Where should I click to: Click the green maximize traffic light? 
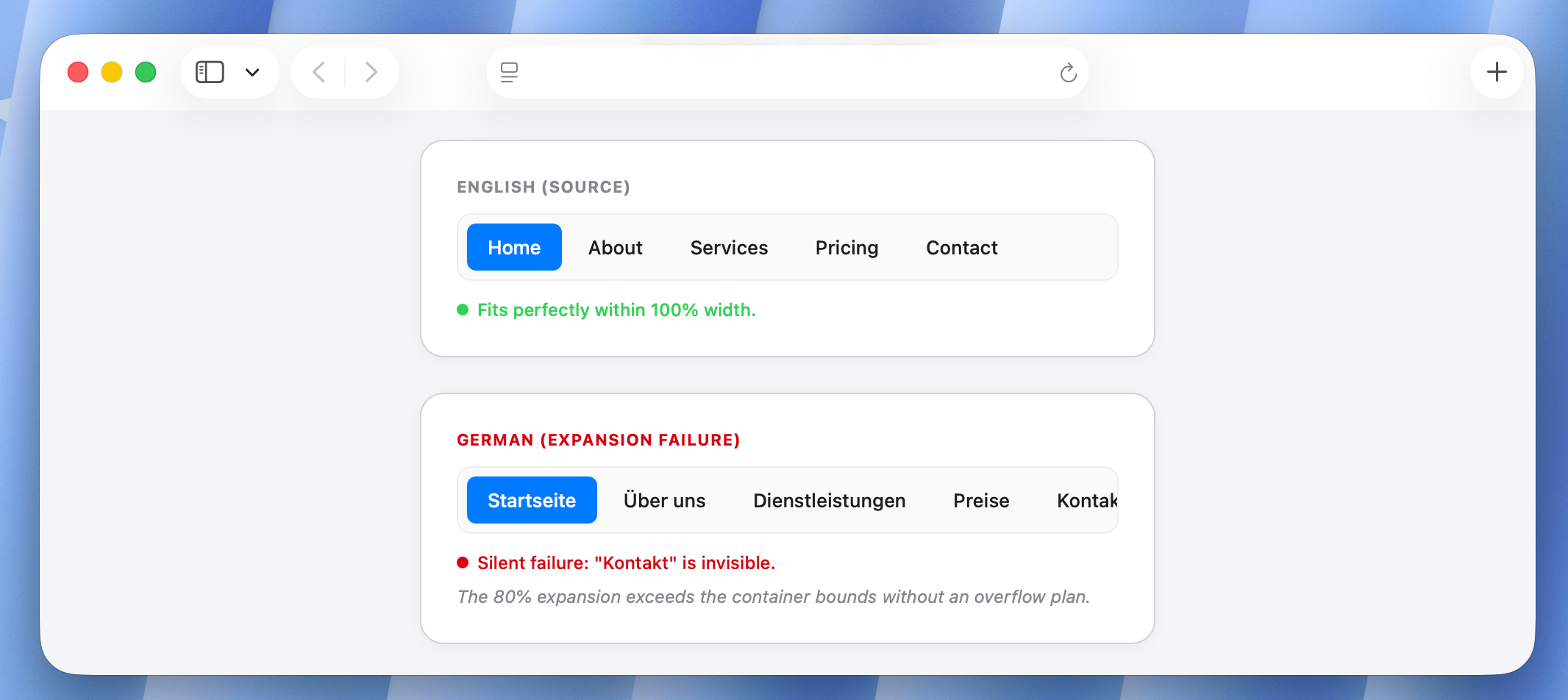145,71
